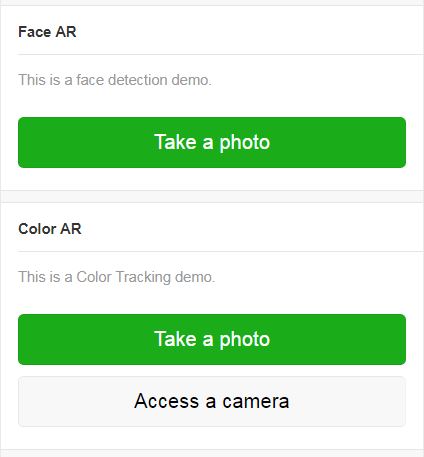Select the Face AR heading
Screen dimensions: 424x457
(x=47, y=32)
